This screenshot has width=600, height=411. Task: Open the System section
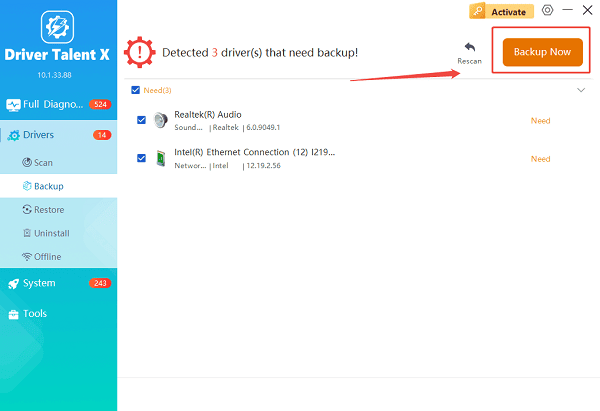point(59,283)
